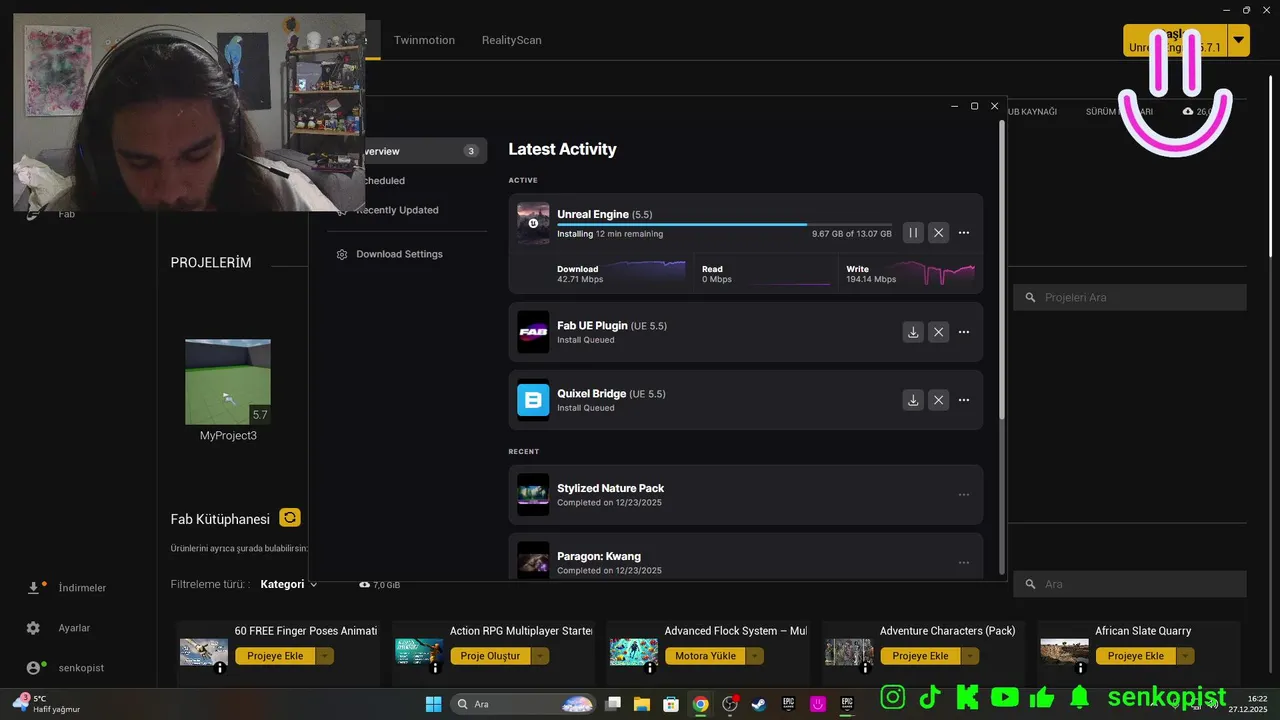The height and width of the screenshot is (720, 1280).
Task: Cancel the Unreal Engine 5.5 install
Action: [x=938, y=233]
